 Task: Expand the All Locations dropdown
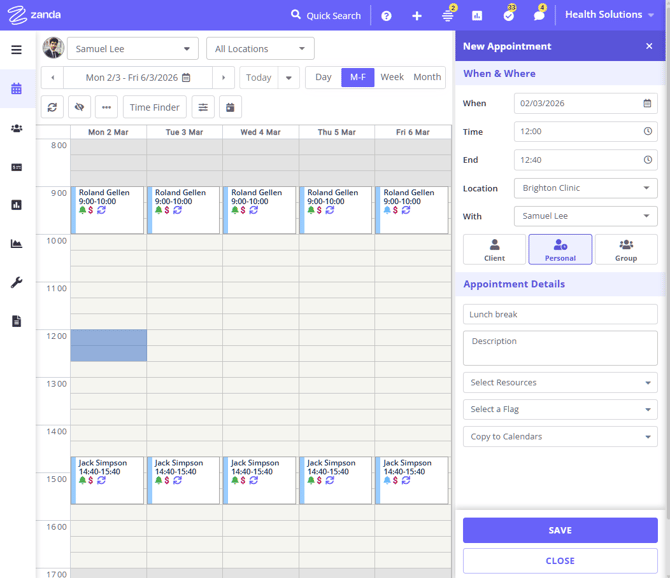(x=260, y=49)
